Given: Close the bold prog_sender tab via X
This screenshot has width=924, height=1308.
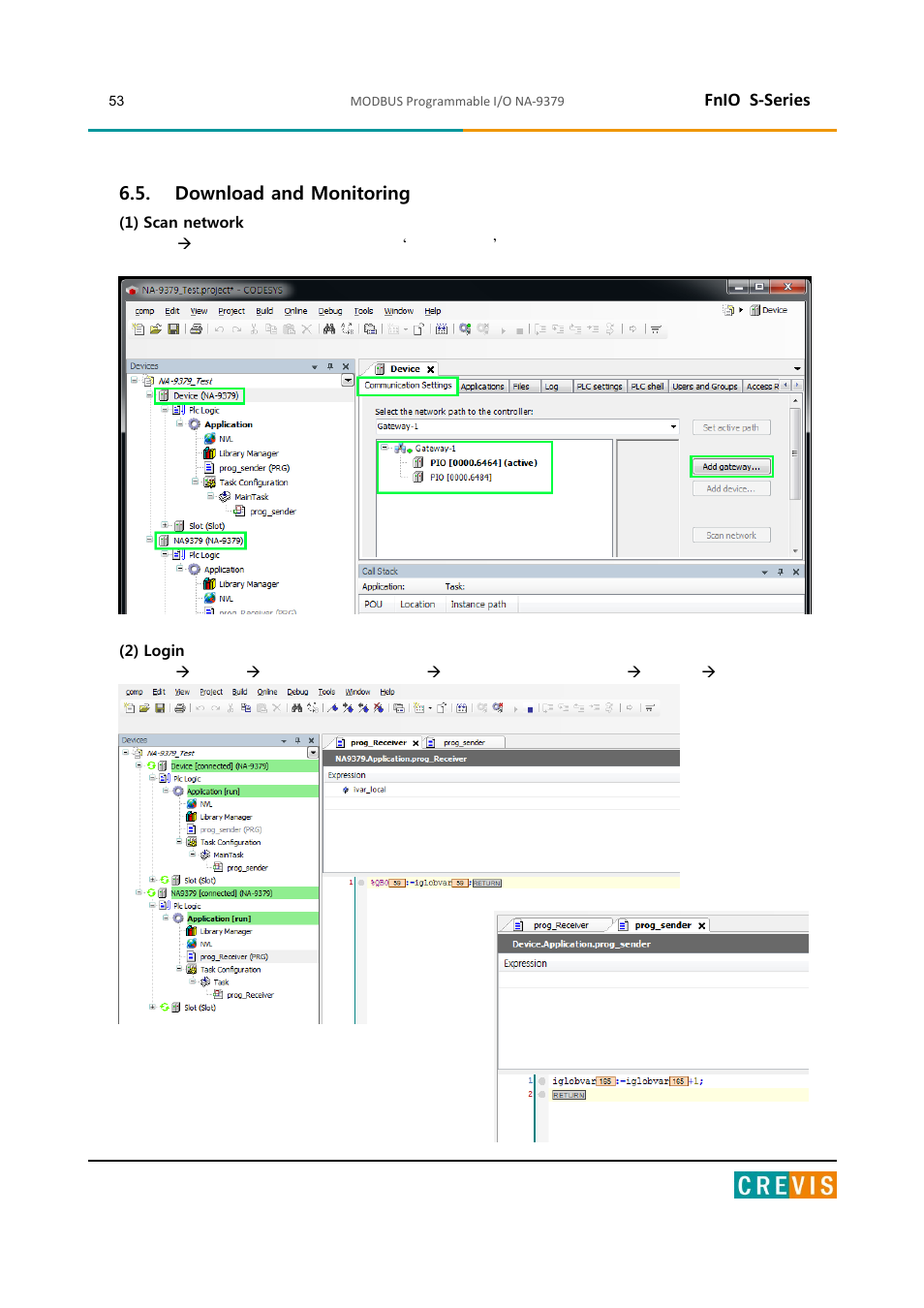Looking at the screenshot, I should click(701, 925).
